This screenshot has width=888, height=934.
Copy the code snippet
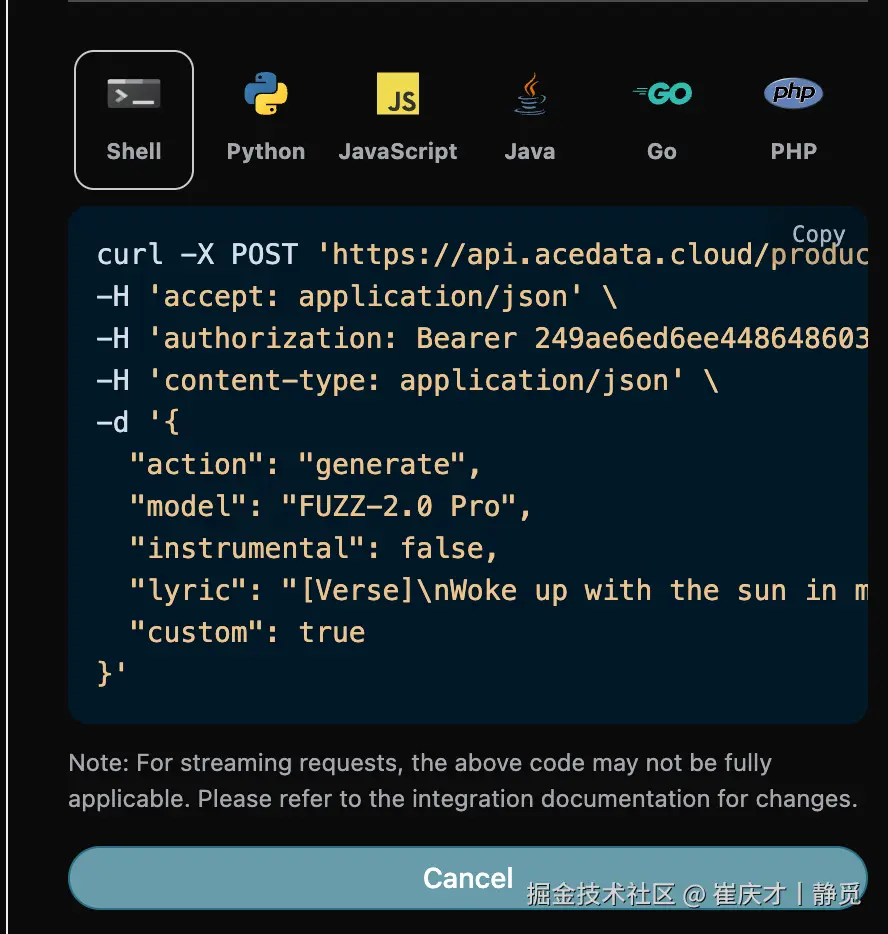pyautogui.click(x=818, y=234)
